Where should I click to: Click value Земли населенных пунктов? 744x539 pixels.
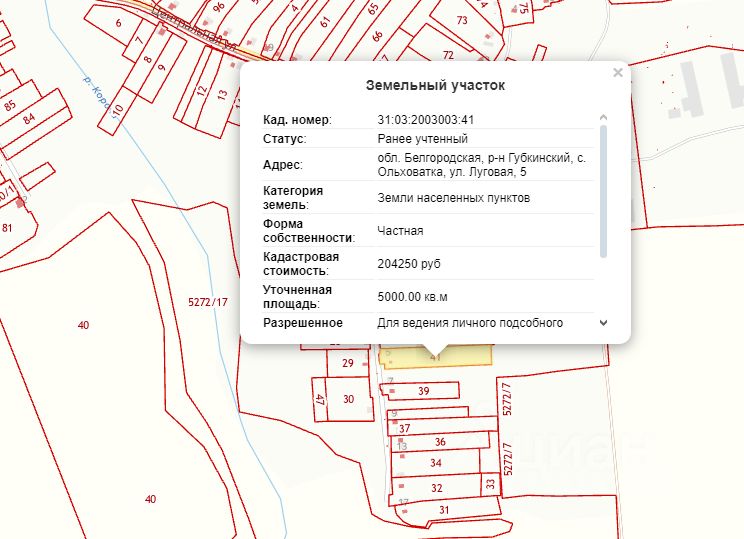coord(454,198)
